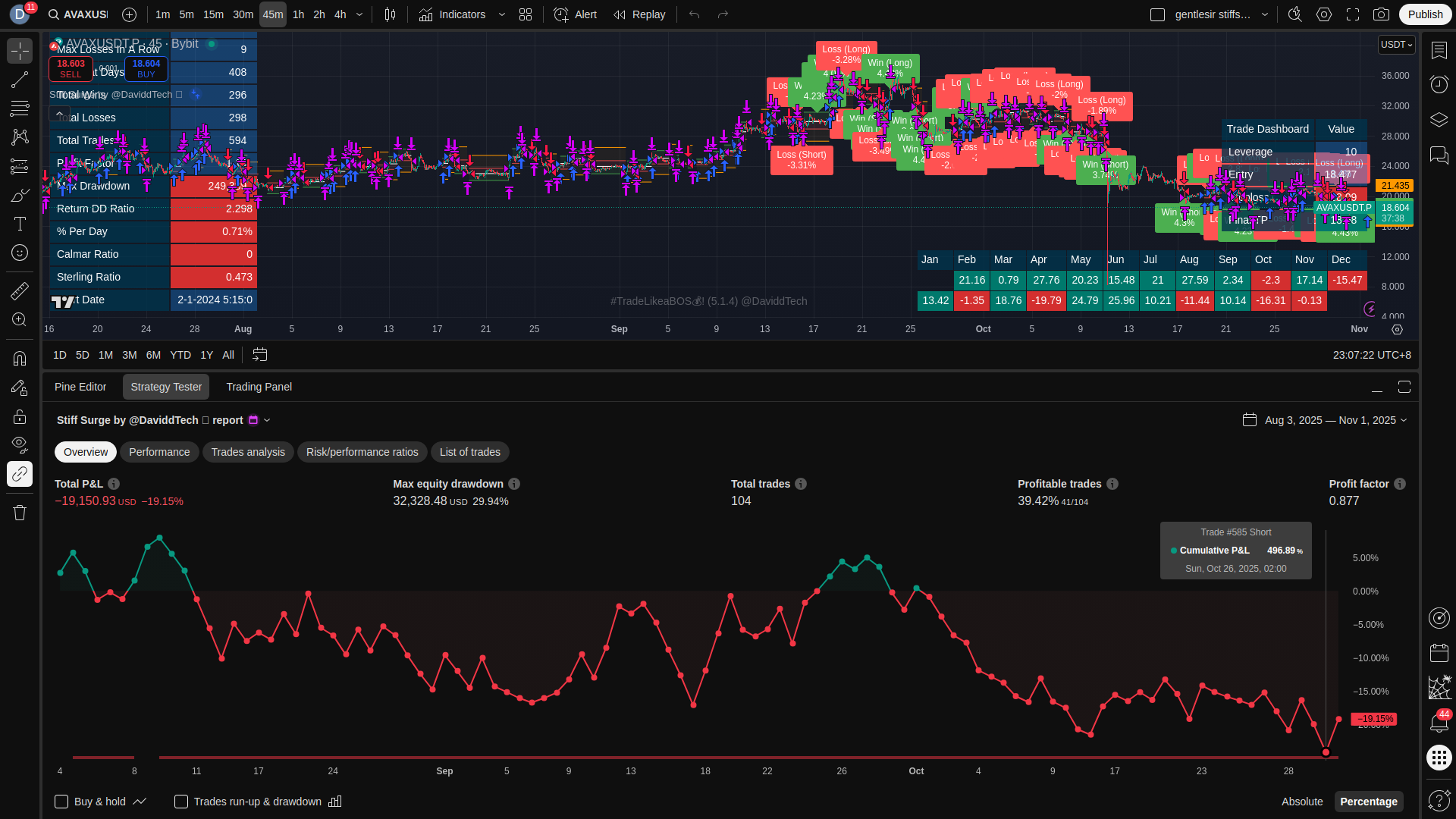Open the Alert creation dialog
Screen dimensions: 1456x819
575,14
